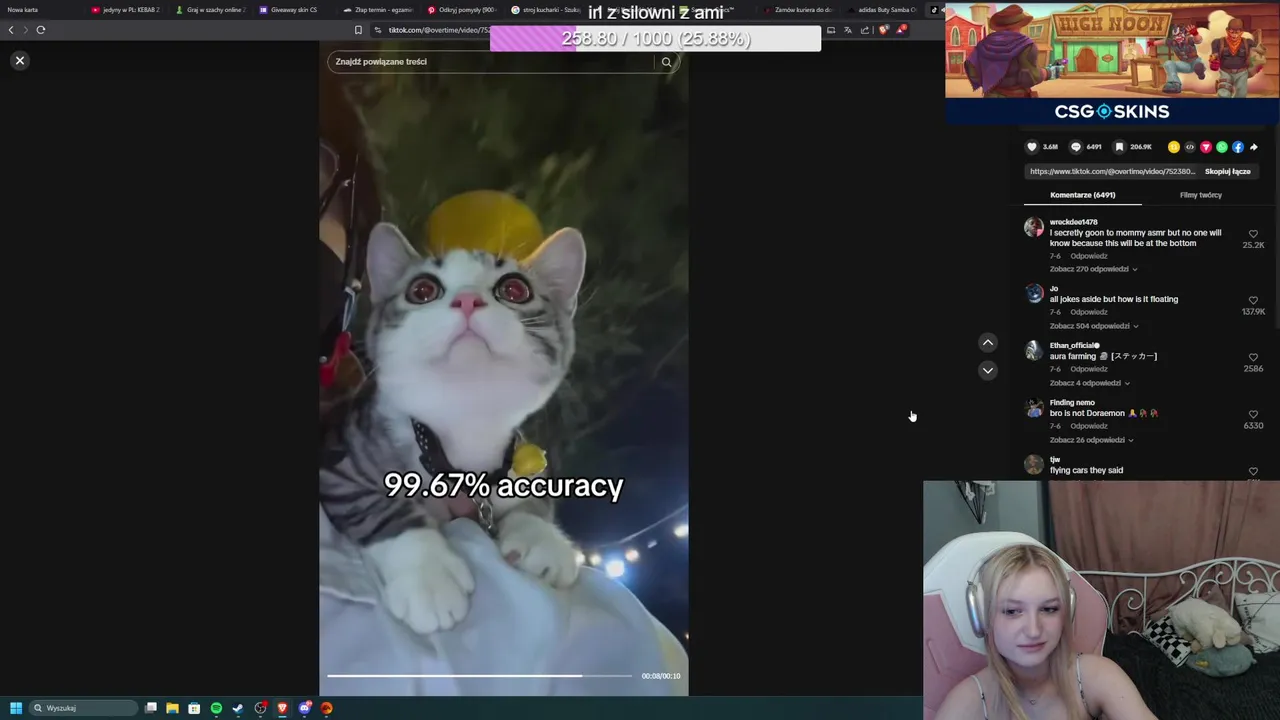Go back with browser back arrow
The image size is (1280, 720).
coord(11,30)
